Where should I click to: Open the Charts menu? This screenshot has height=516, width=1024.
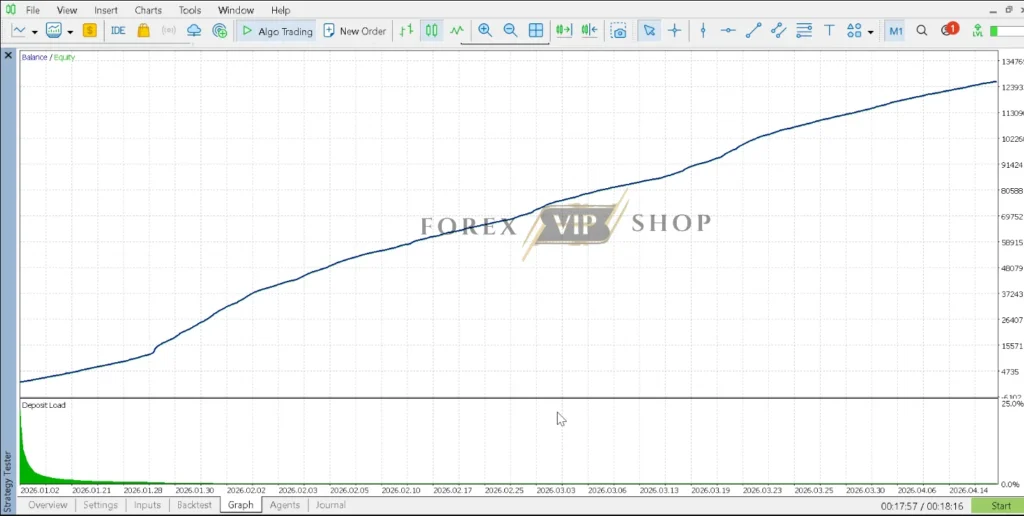tap(148, 10)
